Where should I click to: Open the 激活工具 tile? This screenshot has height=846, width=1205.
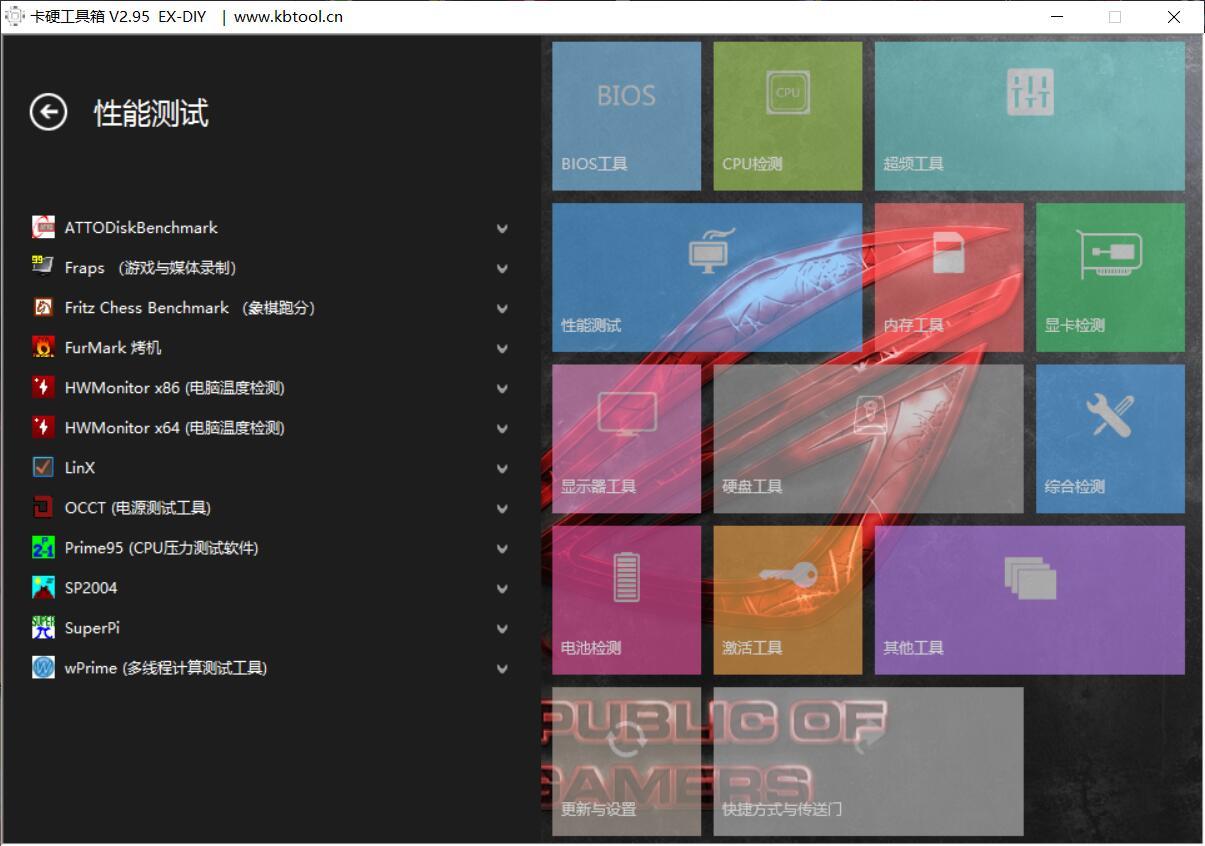tap(788, 600)
